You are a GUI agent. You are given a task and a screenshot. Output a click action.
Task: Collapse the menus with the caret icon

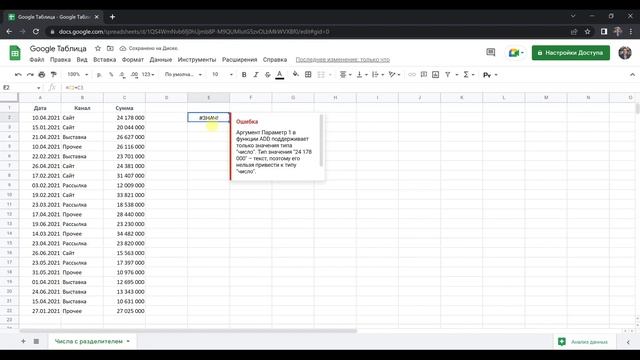[632, 75]
